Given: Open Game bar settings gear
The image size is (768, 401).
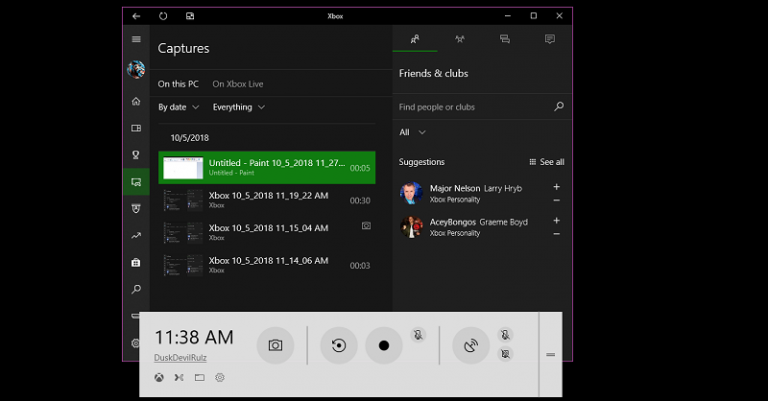Looking at the screenshot, I should [x=220, y=377].
